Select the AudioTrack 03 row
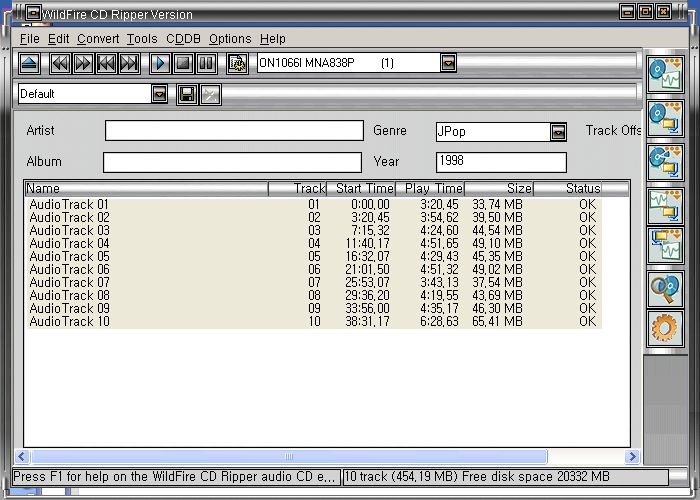 (314, 230)
